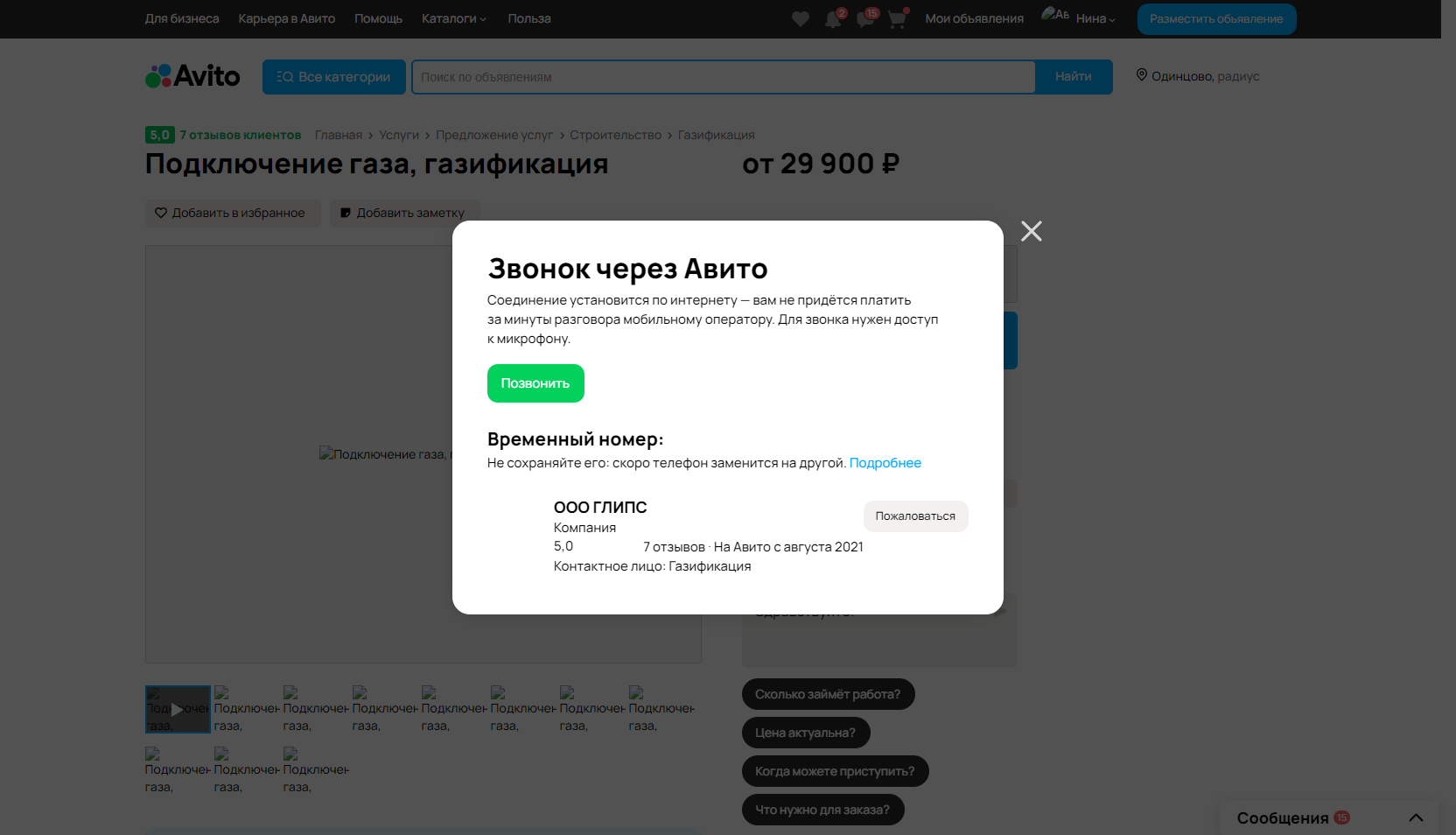Open the shopping cart icon
The width and height of the screenshot is (1456, 835).
click(x=897, y=19)
